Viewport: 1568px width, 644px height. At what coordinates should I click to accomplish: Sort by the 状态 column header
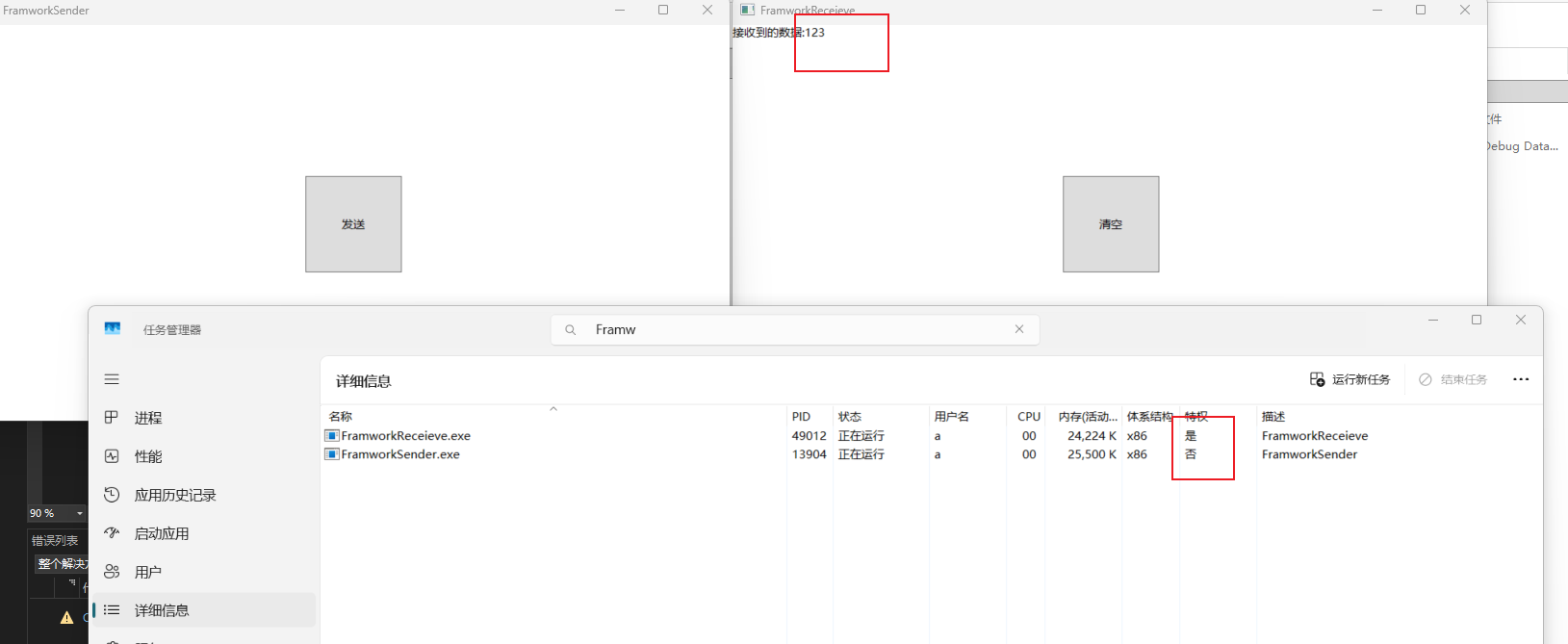(881, 416)
